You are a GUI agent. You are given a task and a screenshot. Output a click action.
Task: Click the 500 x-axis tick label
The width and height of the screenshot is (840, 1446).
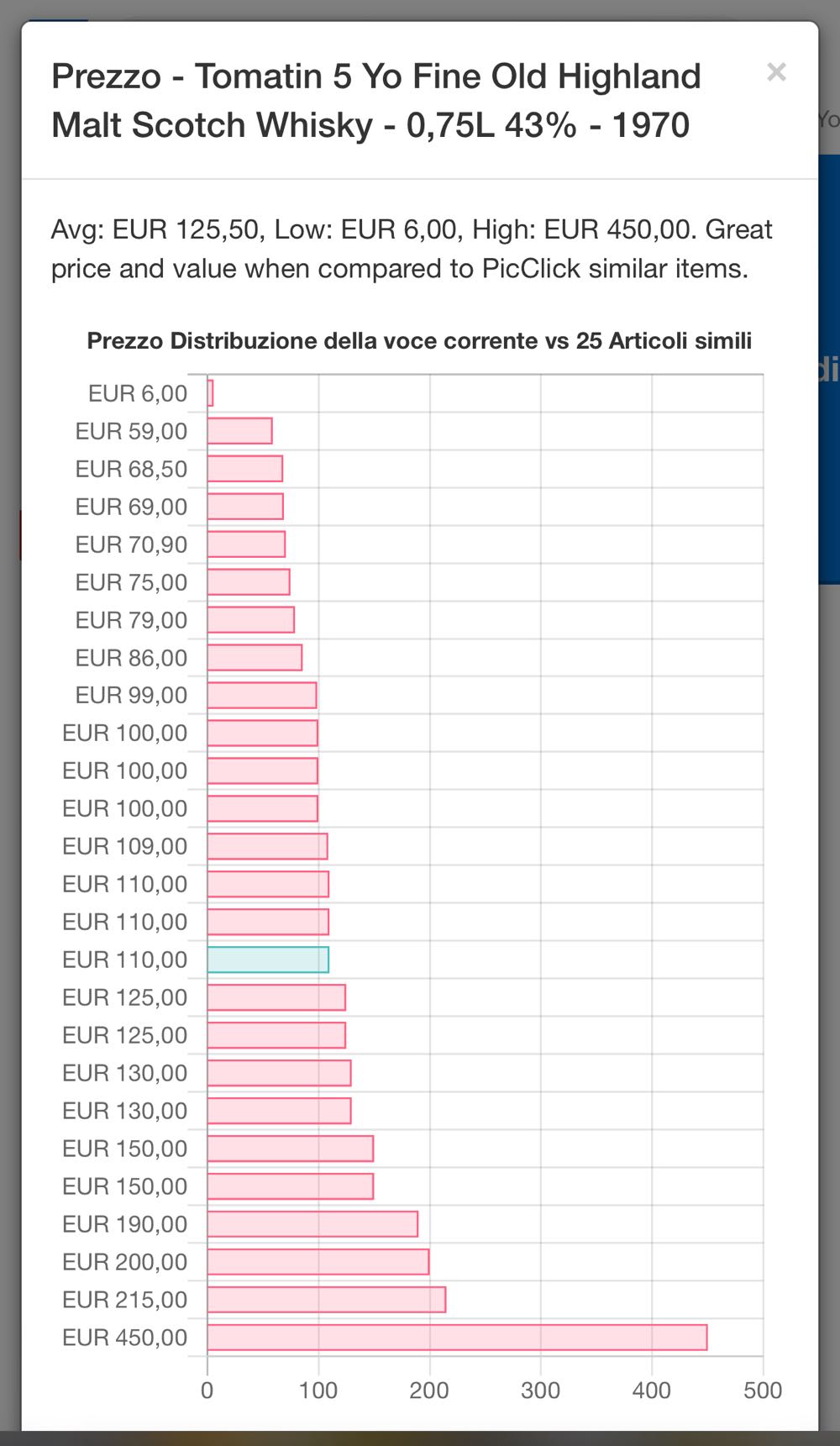point(762,1391)
